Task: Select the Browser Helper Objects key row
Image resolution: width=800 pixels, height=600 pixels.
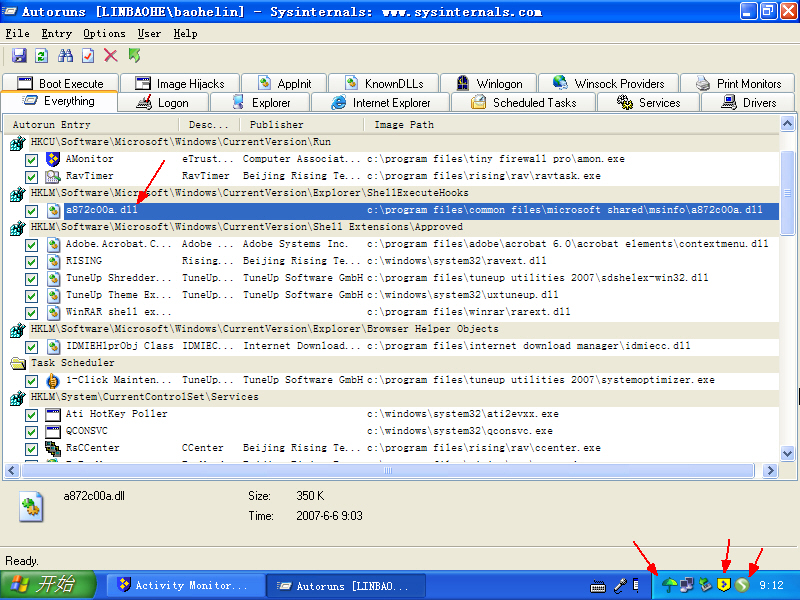Action: click(394, 329)
